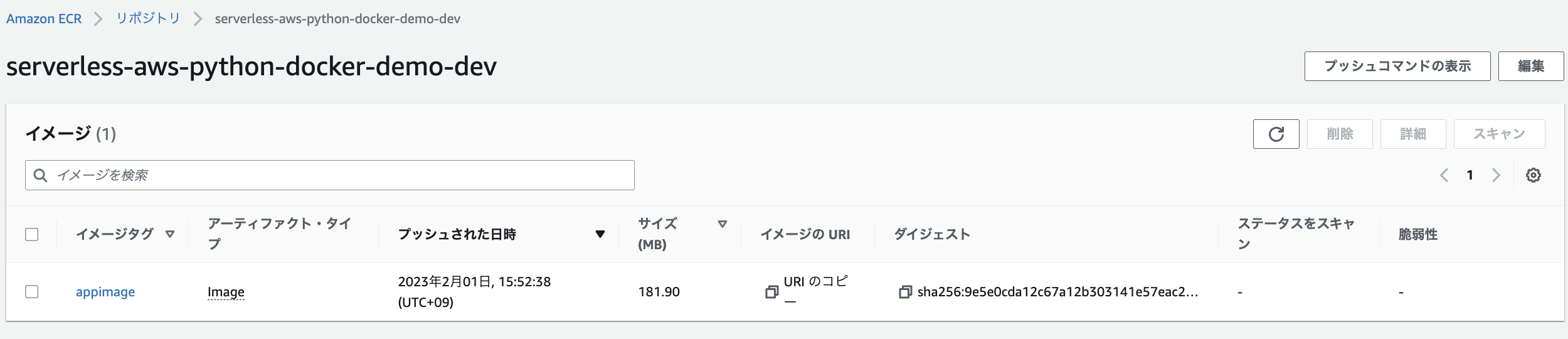This screenshot has height=339, width=1568.
Task: Click the search magnifier icon
Action: pyautogui.click(x=40, y=175)
